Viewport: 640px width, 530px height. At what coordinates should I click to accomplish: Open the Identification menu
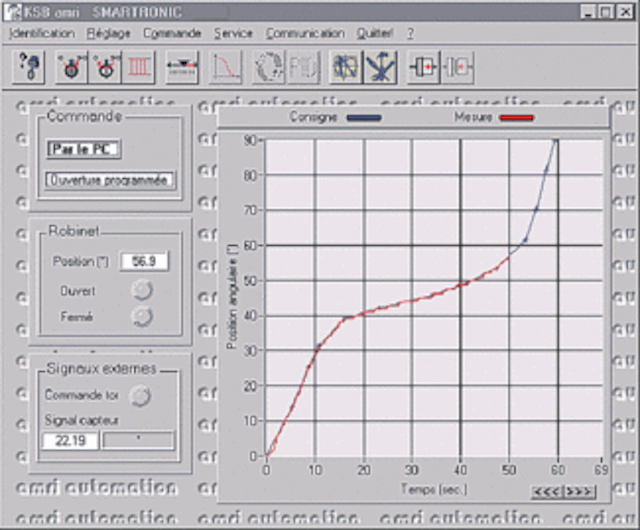point(42,33)
